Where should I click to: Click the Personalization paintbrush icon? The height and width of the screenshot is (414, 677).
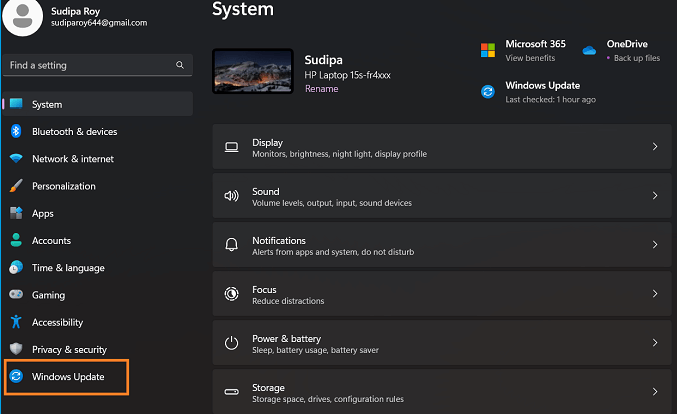coord(16,186)
